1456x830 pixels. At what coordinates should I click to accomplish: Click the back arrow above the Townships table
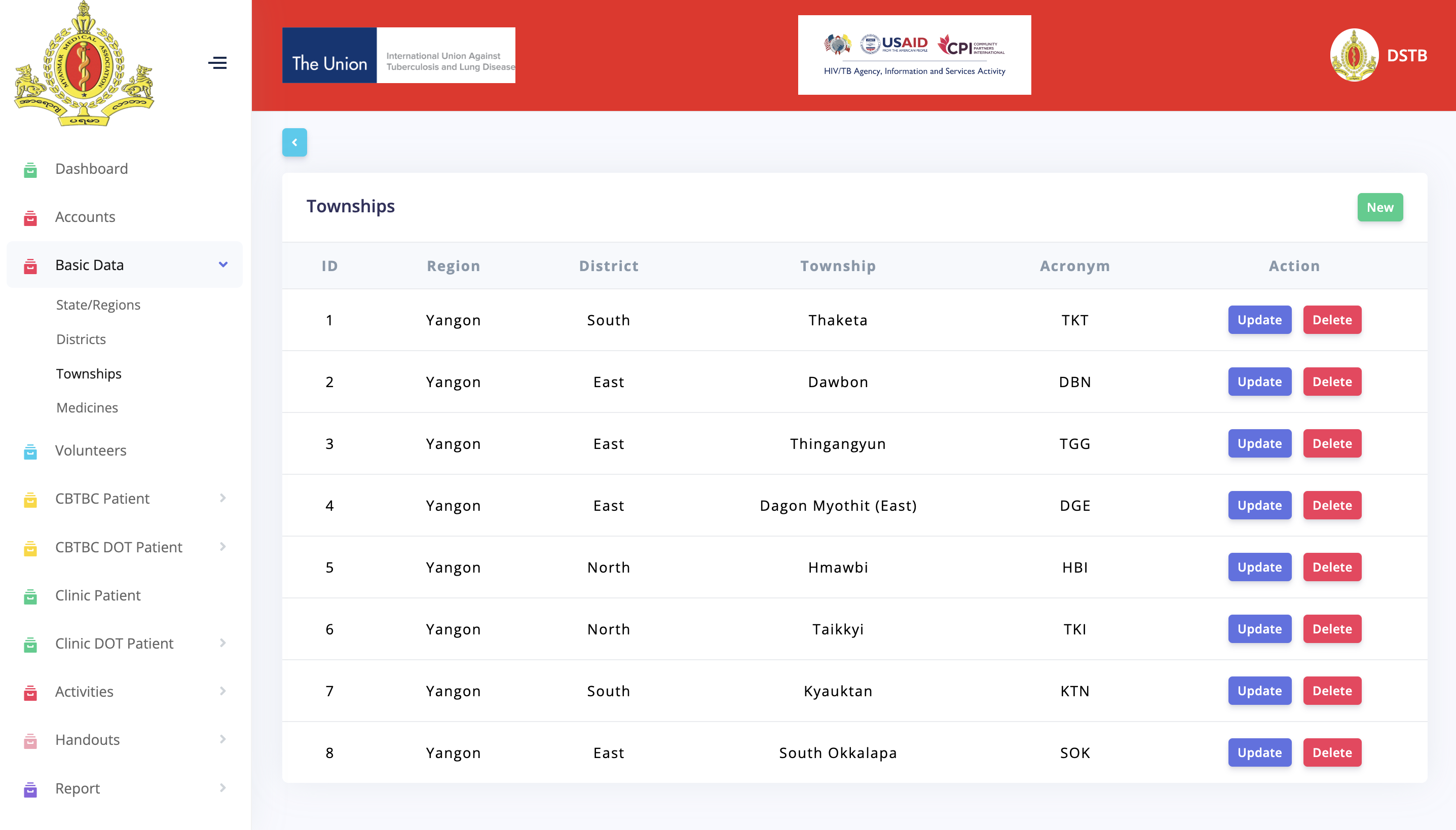(x=295, y=142)
